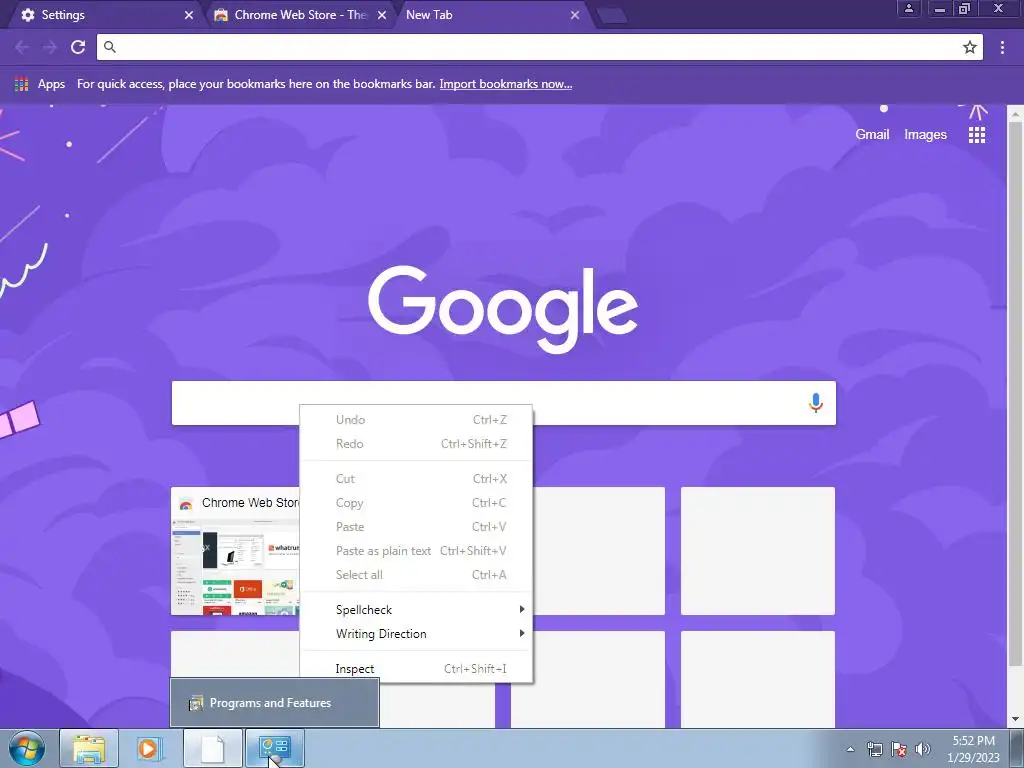The height and width of the screenshot is (768, 1024).
Task: Click the browser forward arrow
Action: click(x=50, y=47)
